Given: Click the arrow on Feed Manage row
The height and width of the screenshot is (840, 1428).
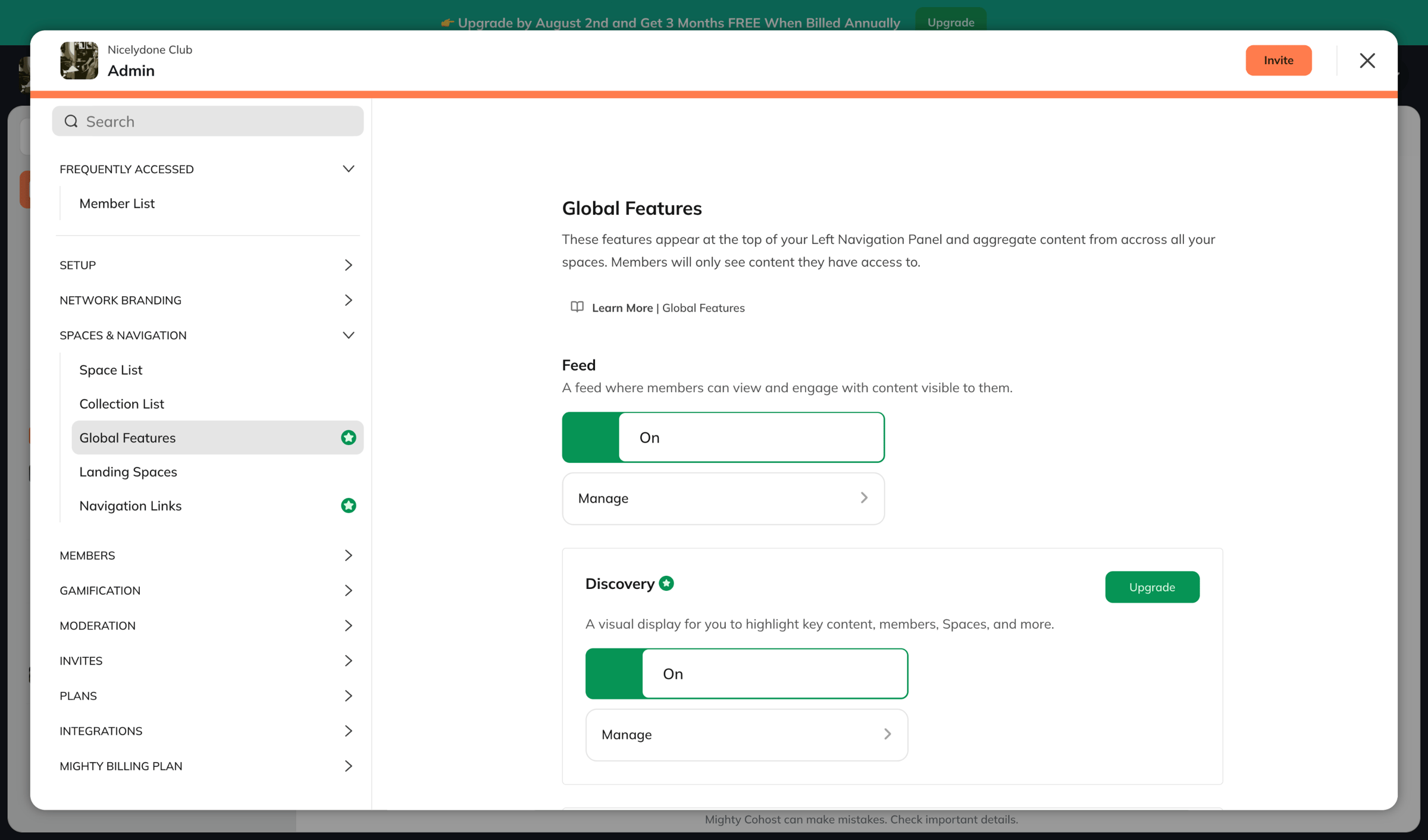Looking at the screenshot, I should click(864, 497).
